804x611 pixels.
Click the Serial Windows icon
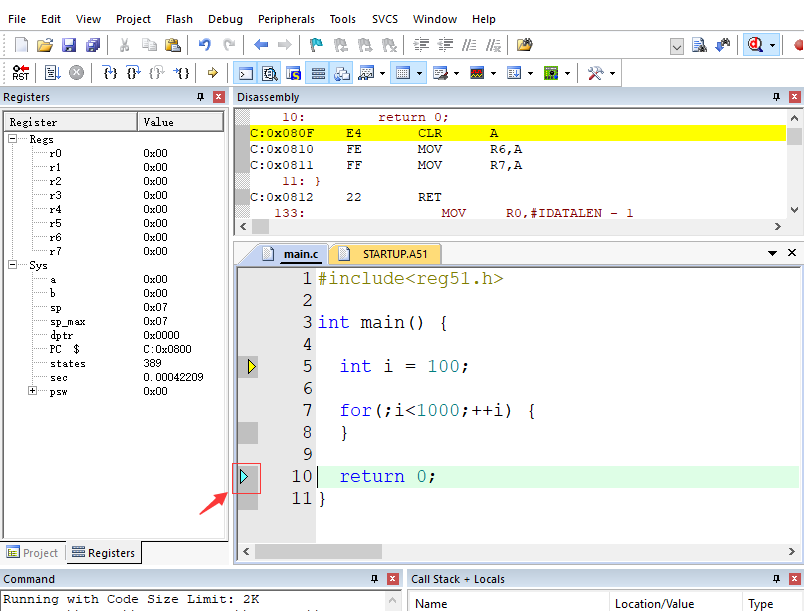tap(440, 73)
